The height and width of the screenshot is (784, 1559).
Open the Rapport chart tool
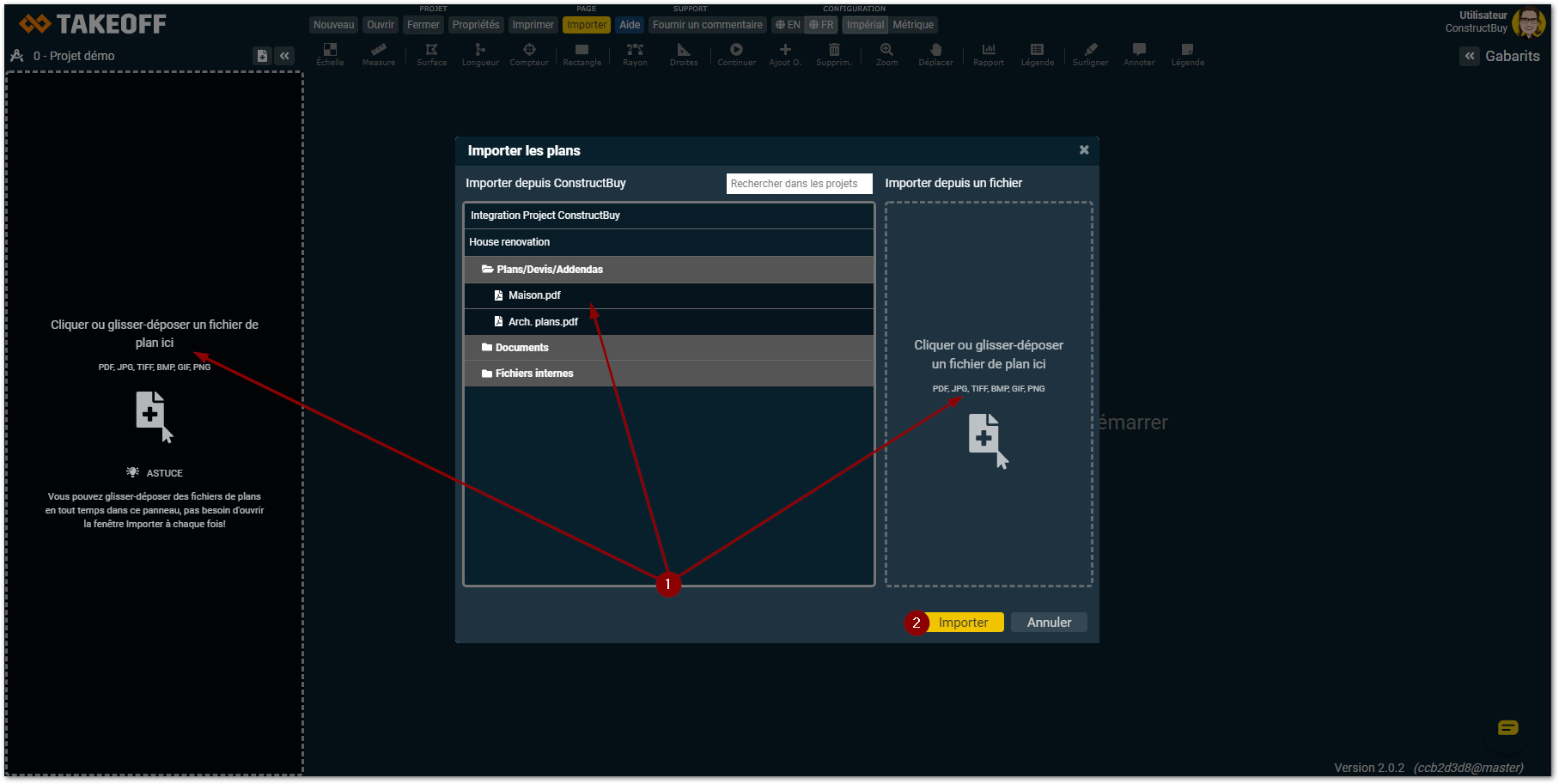pos(989,54)
